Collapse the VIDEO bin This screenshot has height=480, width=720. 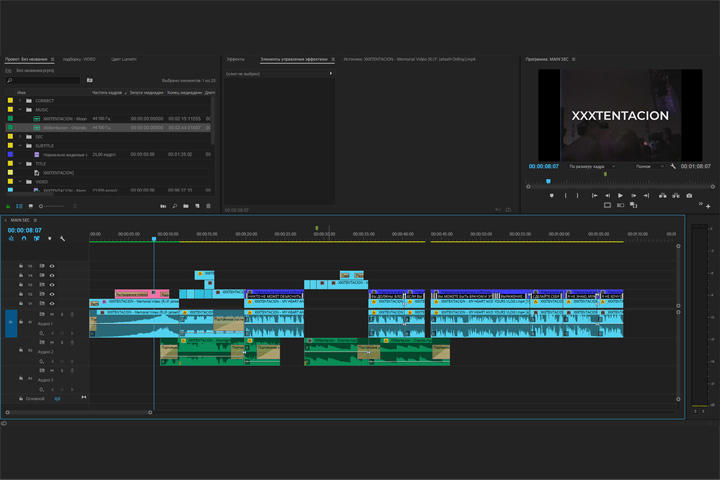click(20, 182)
